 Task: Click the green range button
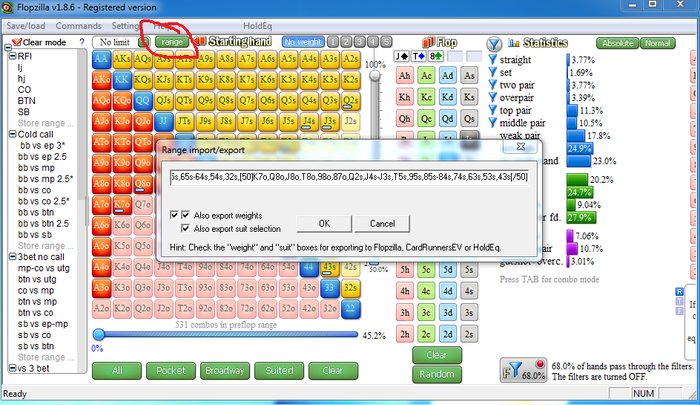172,42
